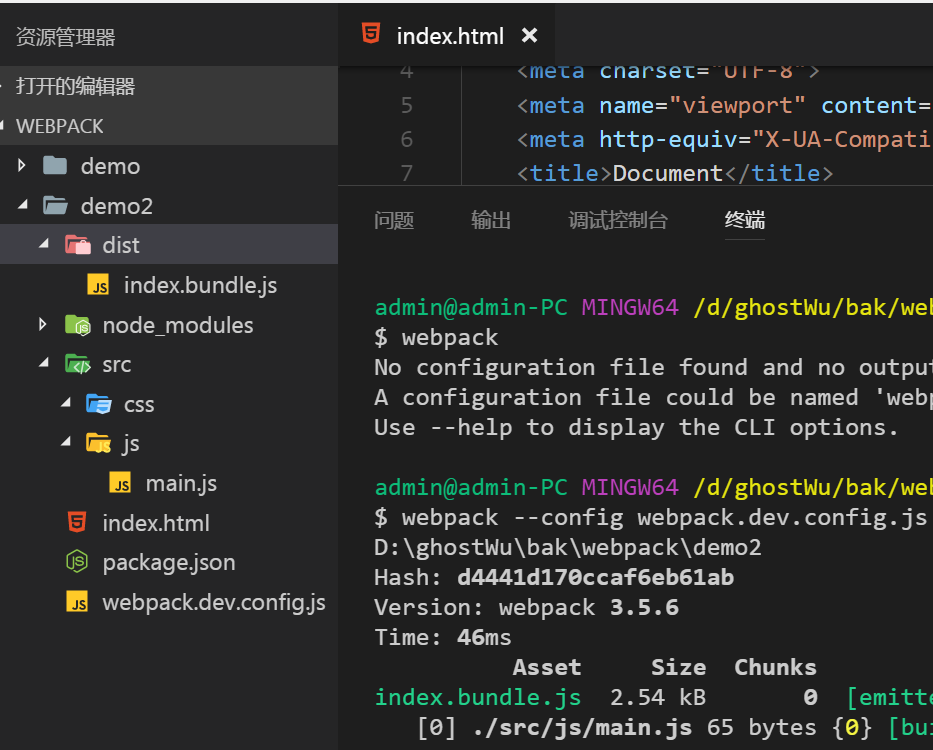Collapse the js folder arrow
Image resolution: width=933 pixels, height=750 pixels.
coord(67,443)
